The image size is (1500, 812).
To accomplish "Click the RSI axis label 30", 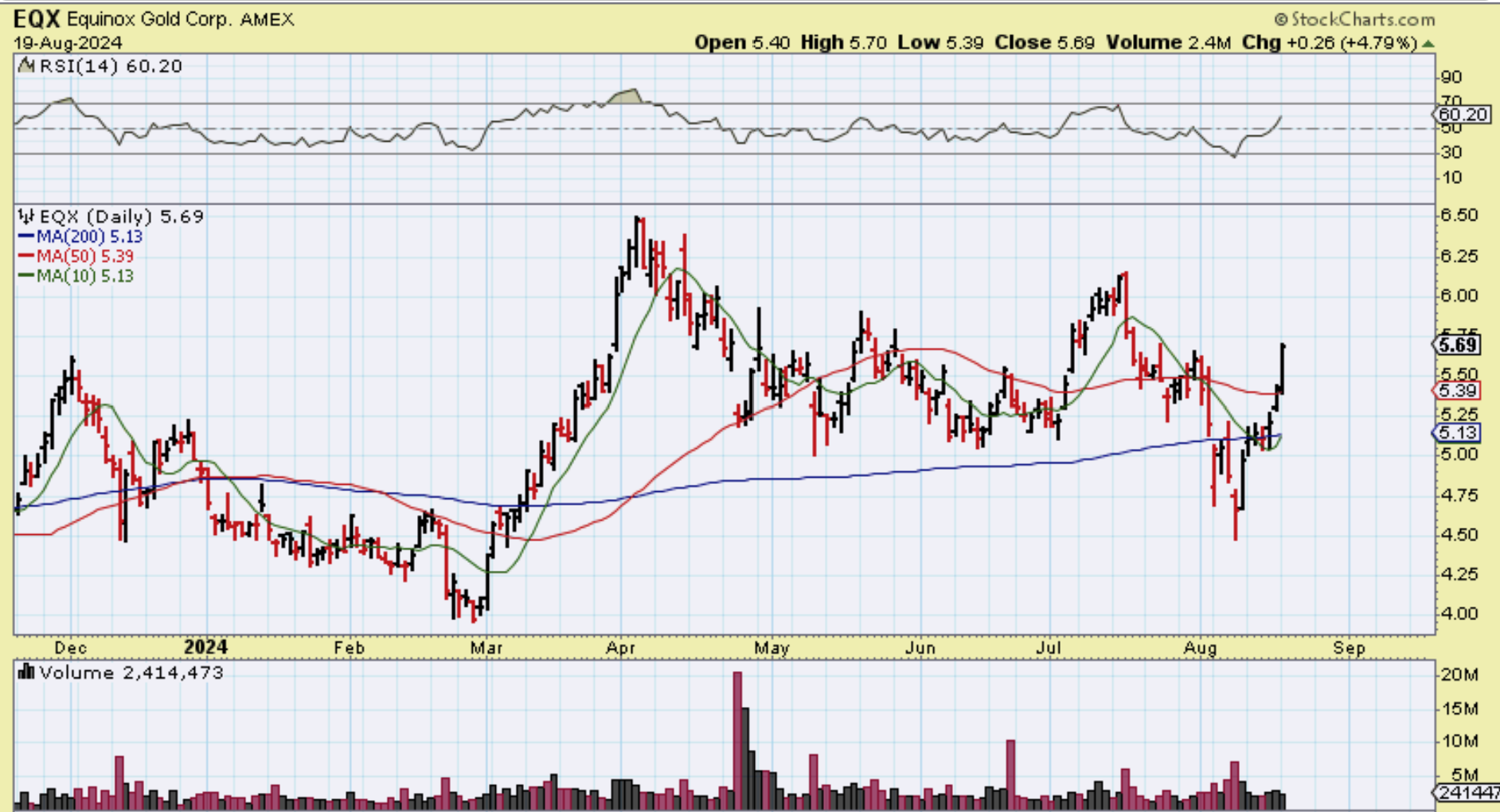I will [1452, 152].
